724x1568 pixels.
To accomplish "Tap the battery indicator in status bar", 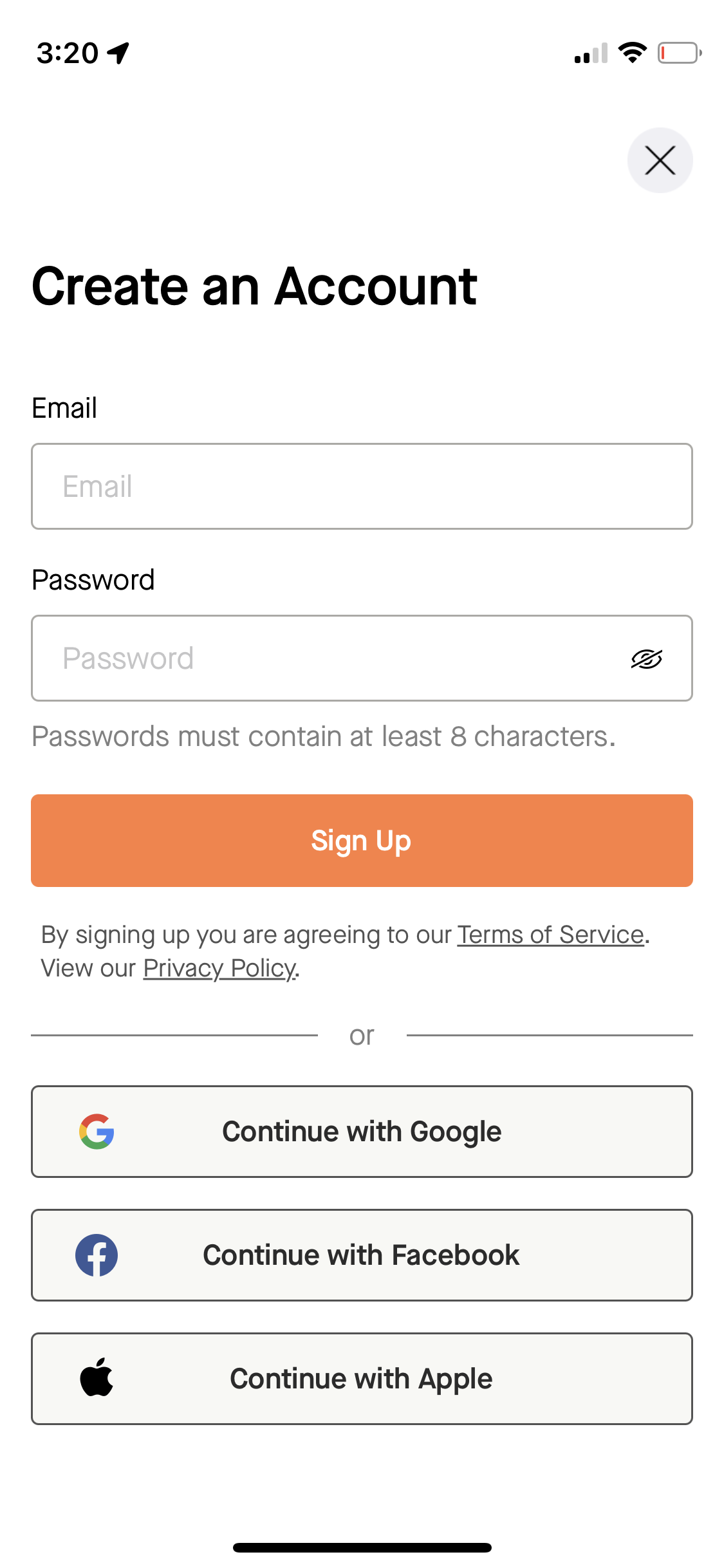I will (x=679, y=53).
